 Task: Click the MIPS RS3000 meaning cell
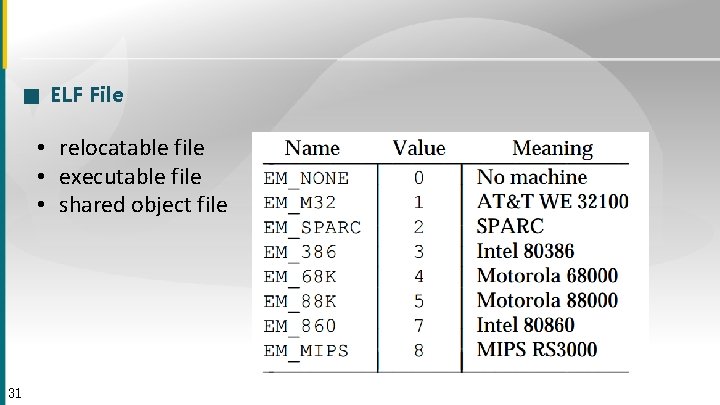537,349
